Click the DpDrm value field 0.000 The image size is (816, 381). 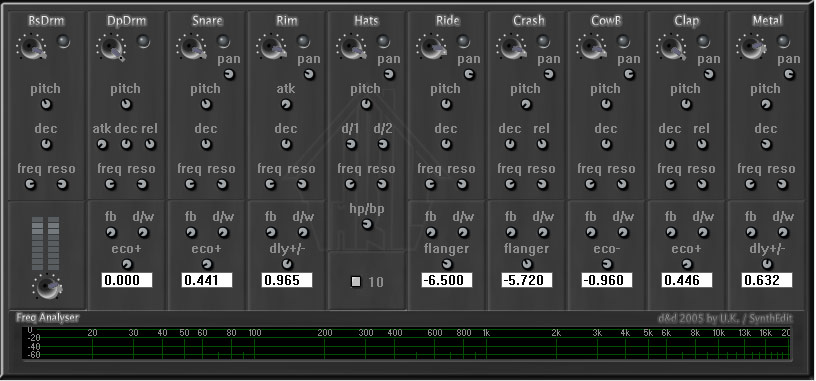click(x=127, y=281)
